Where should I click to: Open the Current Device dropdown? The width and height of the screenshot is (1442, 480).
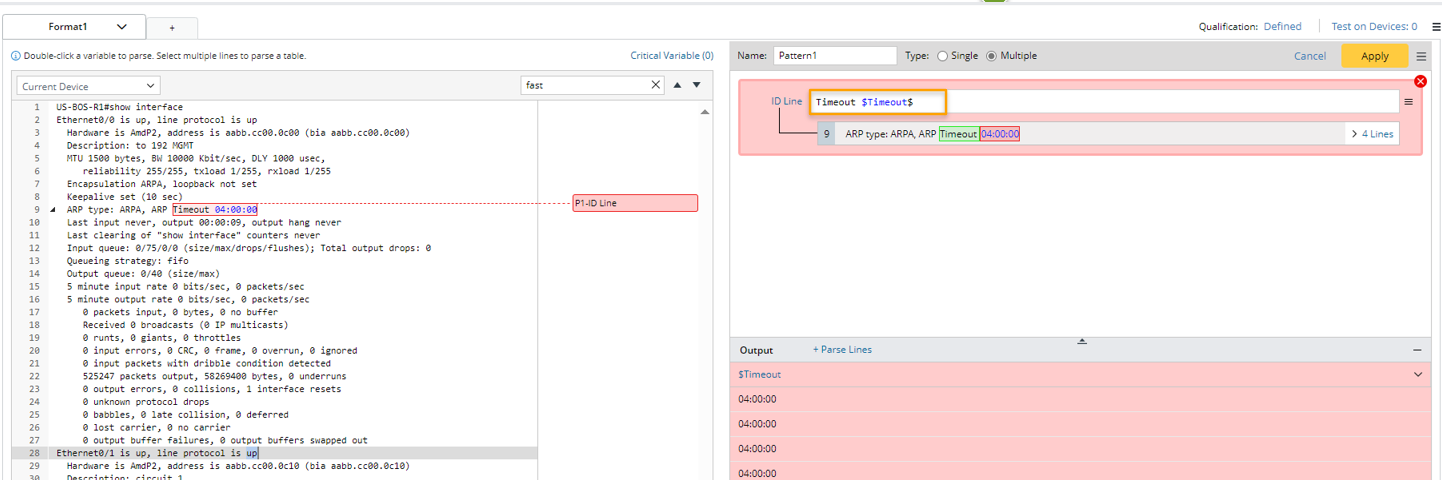(x=88, y=86)
